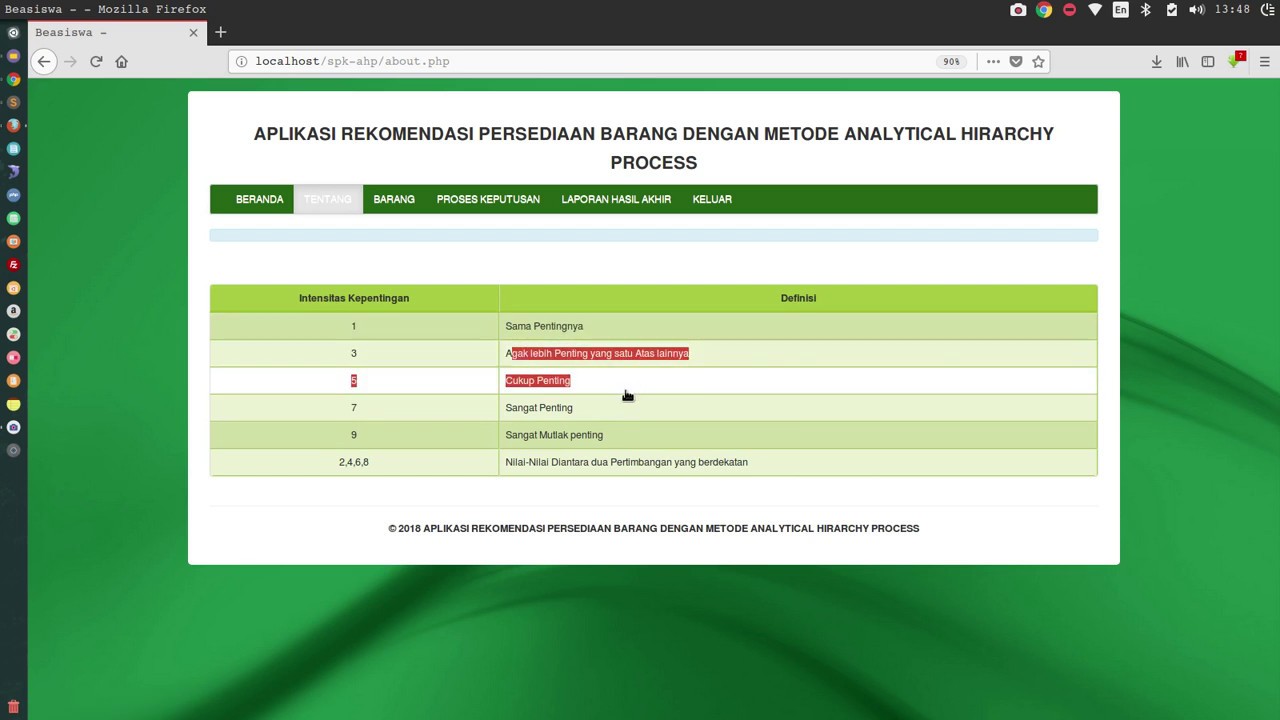Click the intensity value 7 cell

tap(354, 407)
